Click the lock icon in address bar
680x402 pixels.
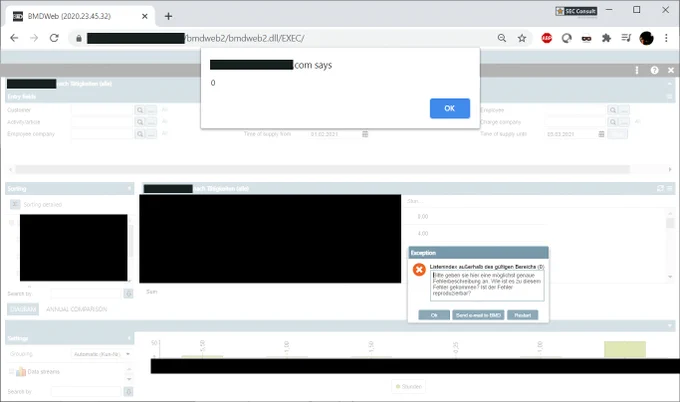click(78, 38)
